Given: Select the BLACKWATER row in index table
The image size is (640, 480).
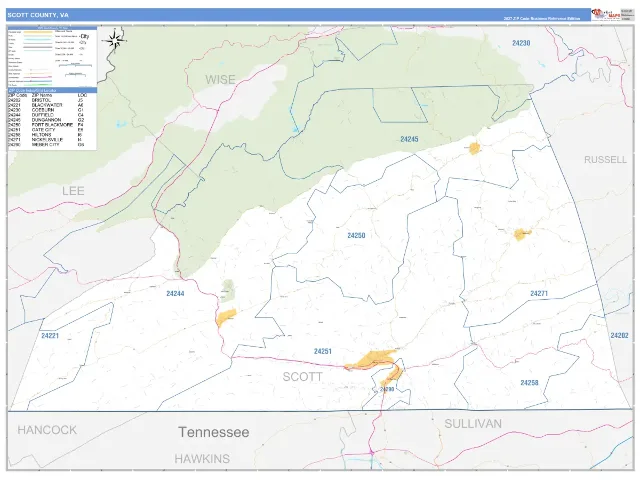Looking at the screenshot, I should (47, 105).
